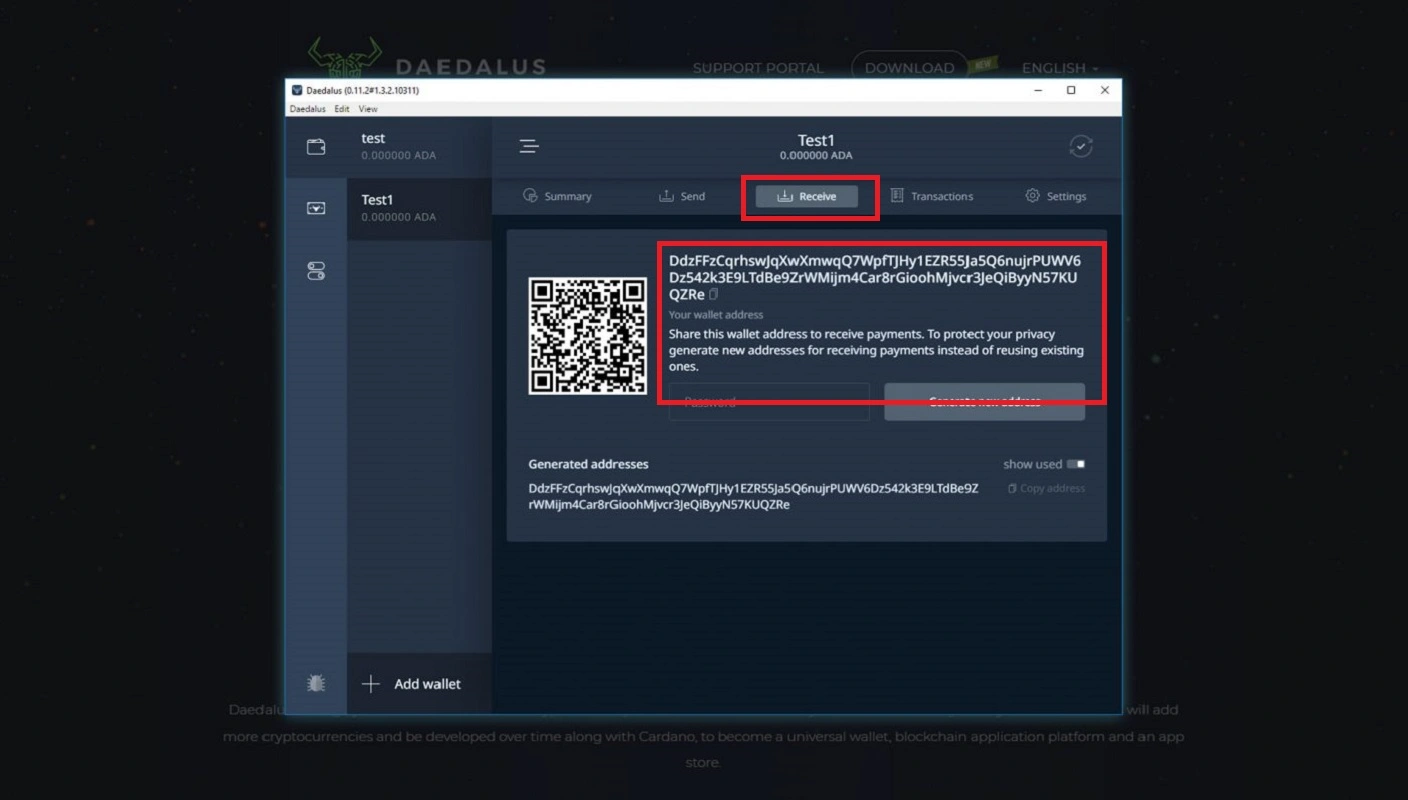The height and width of the screenshot is (800, 1408).
Task: Switch to the Summary tab
Action: pos(558,196)
